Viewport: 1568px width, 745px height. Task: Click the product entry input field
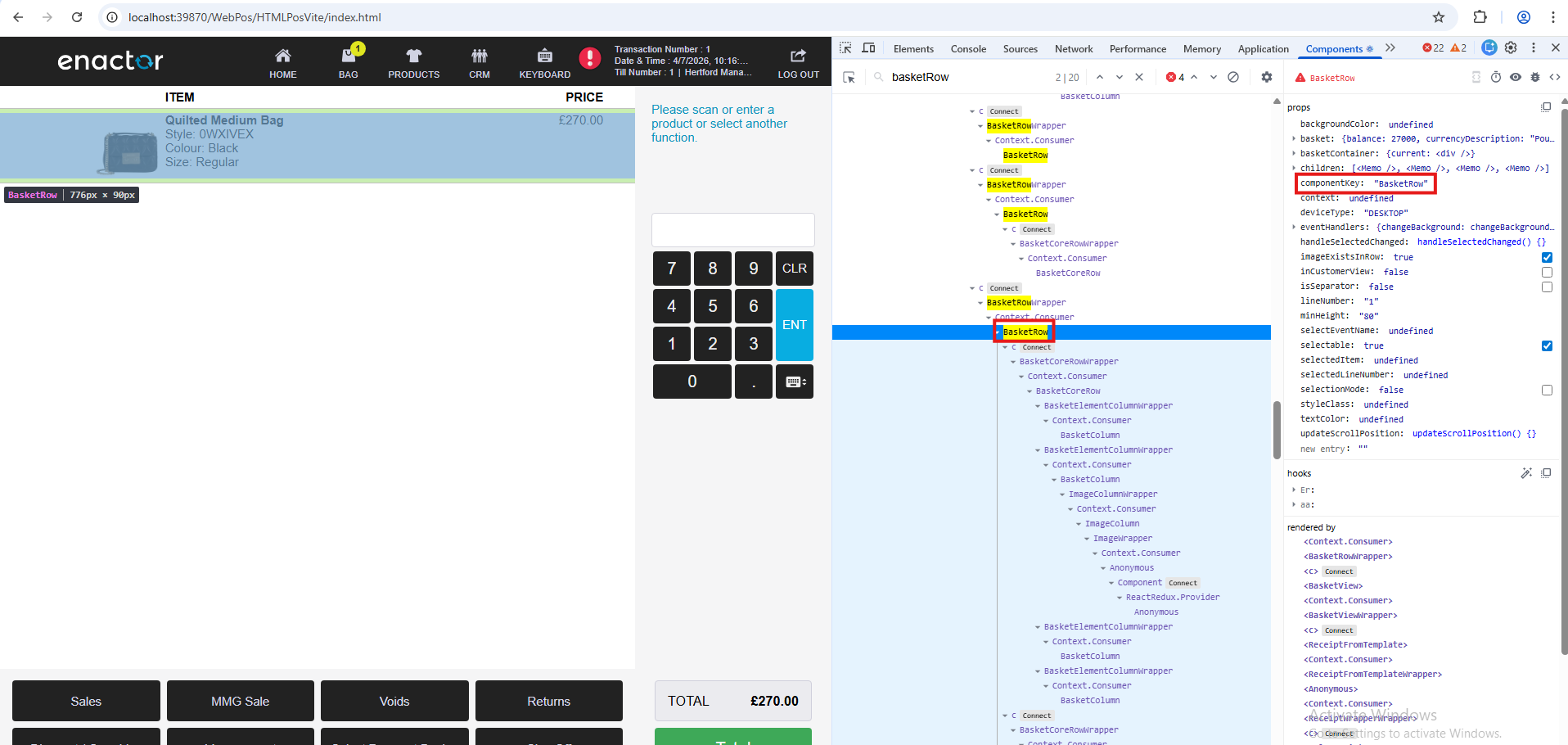732,230
